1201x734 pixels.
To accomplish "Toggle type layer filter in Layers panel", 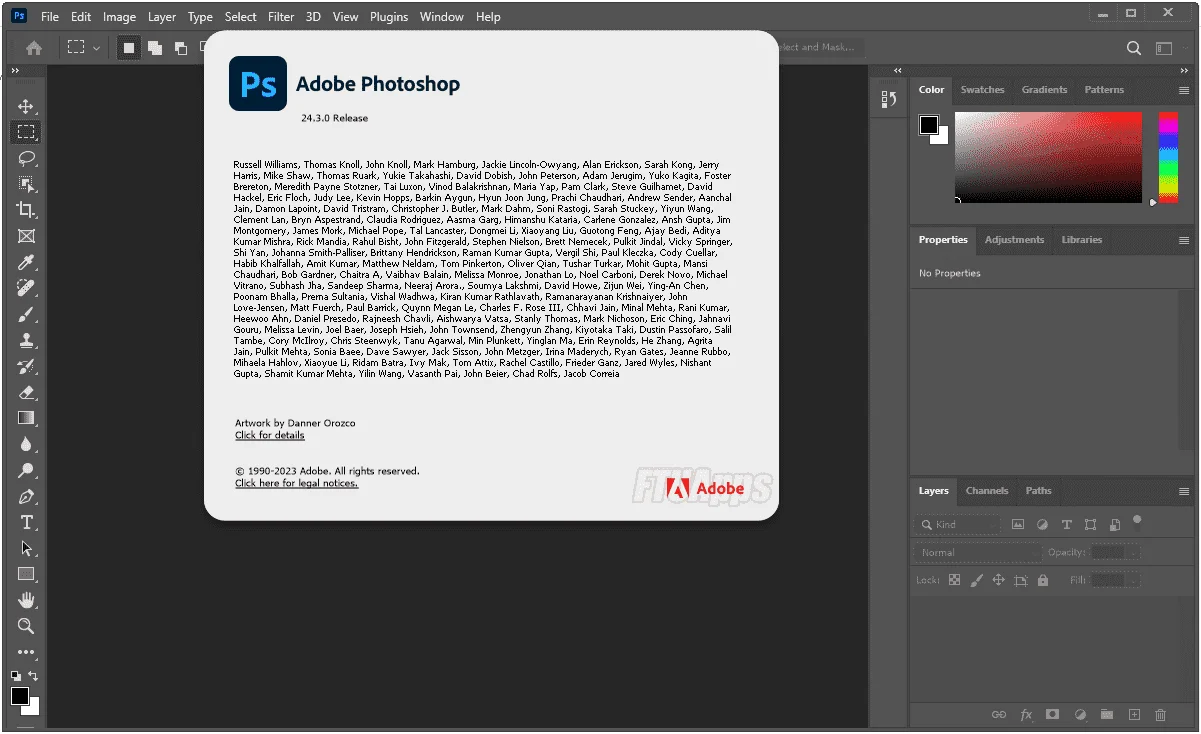I will [x=1066, y=524].
